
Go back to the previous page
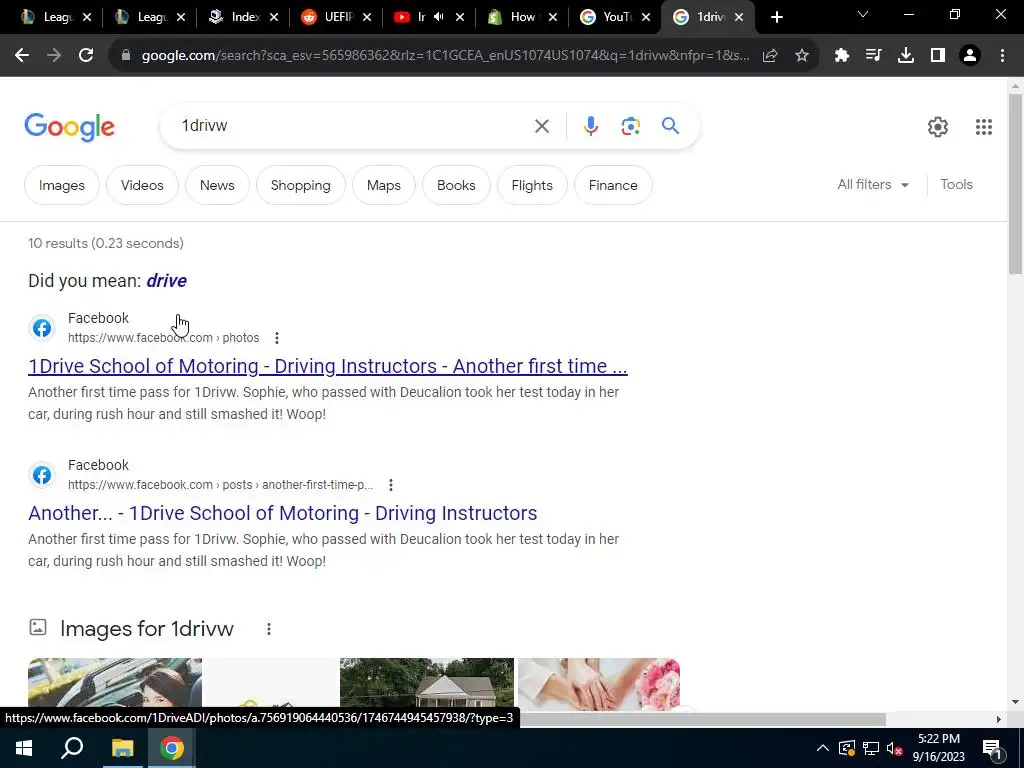[x=22, y=56]
